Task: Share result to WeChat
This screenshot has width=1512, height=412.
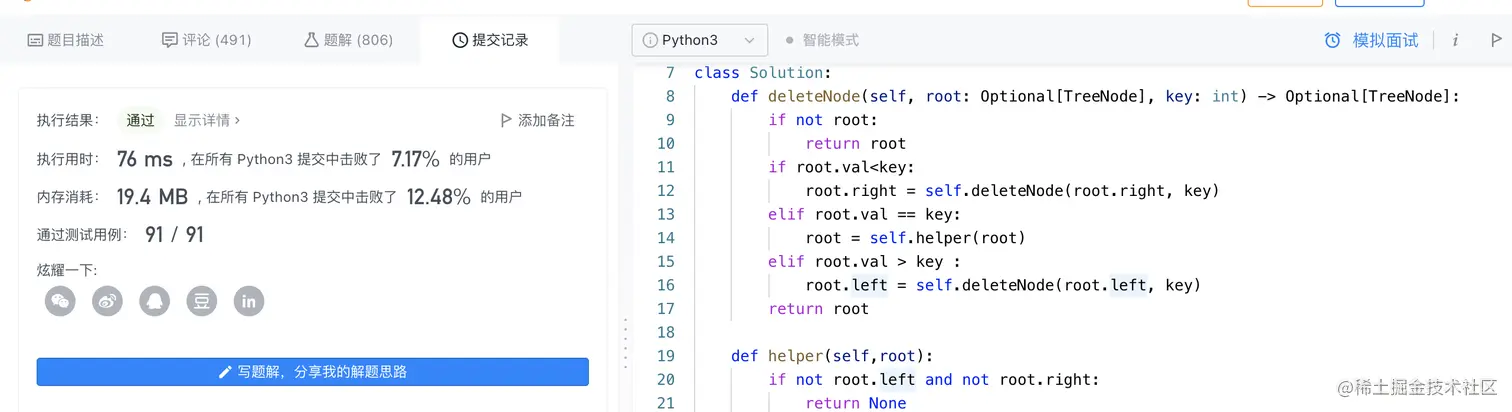Action: (x=60, y=301)
